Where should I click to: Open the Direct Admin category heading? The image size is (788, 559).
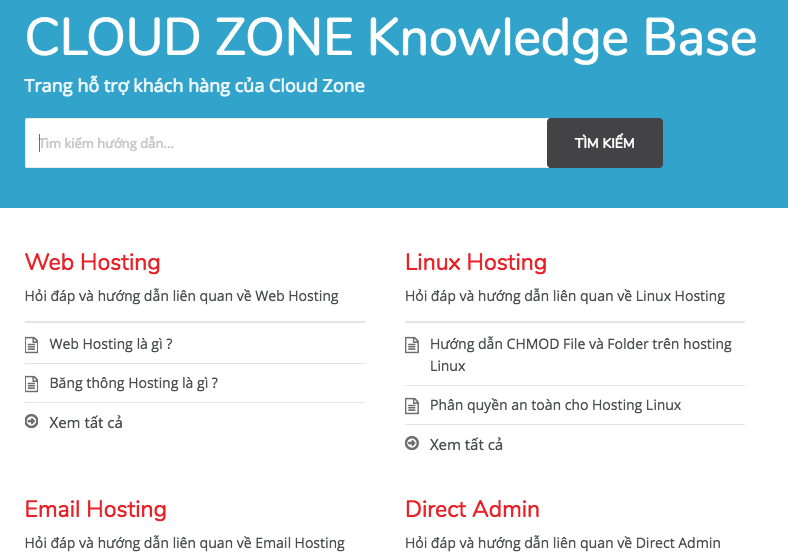472,509
